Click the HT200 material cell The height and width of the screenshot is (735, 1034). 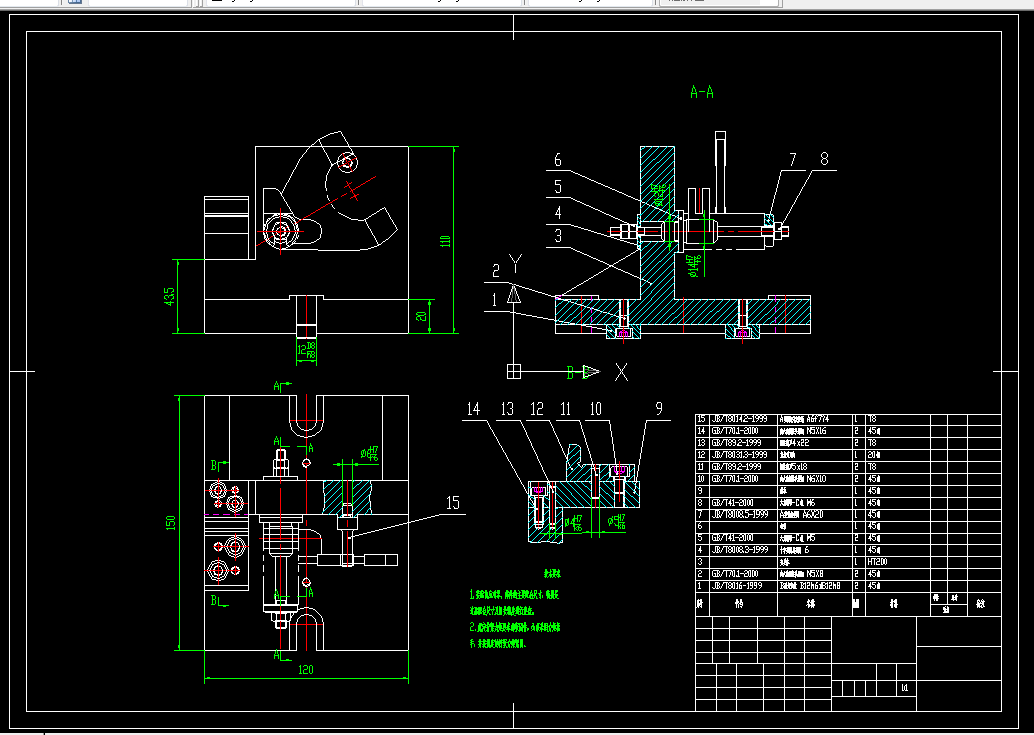pyautogui.click(x=878, y=562)
